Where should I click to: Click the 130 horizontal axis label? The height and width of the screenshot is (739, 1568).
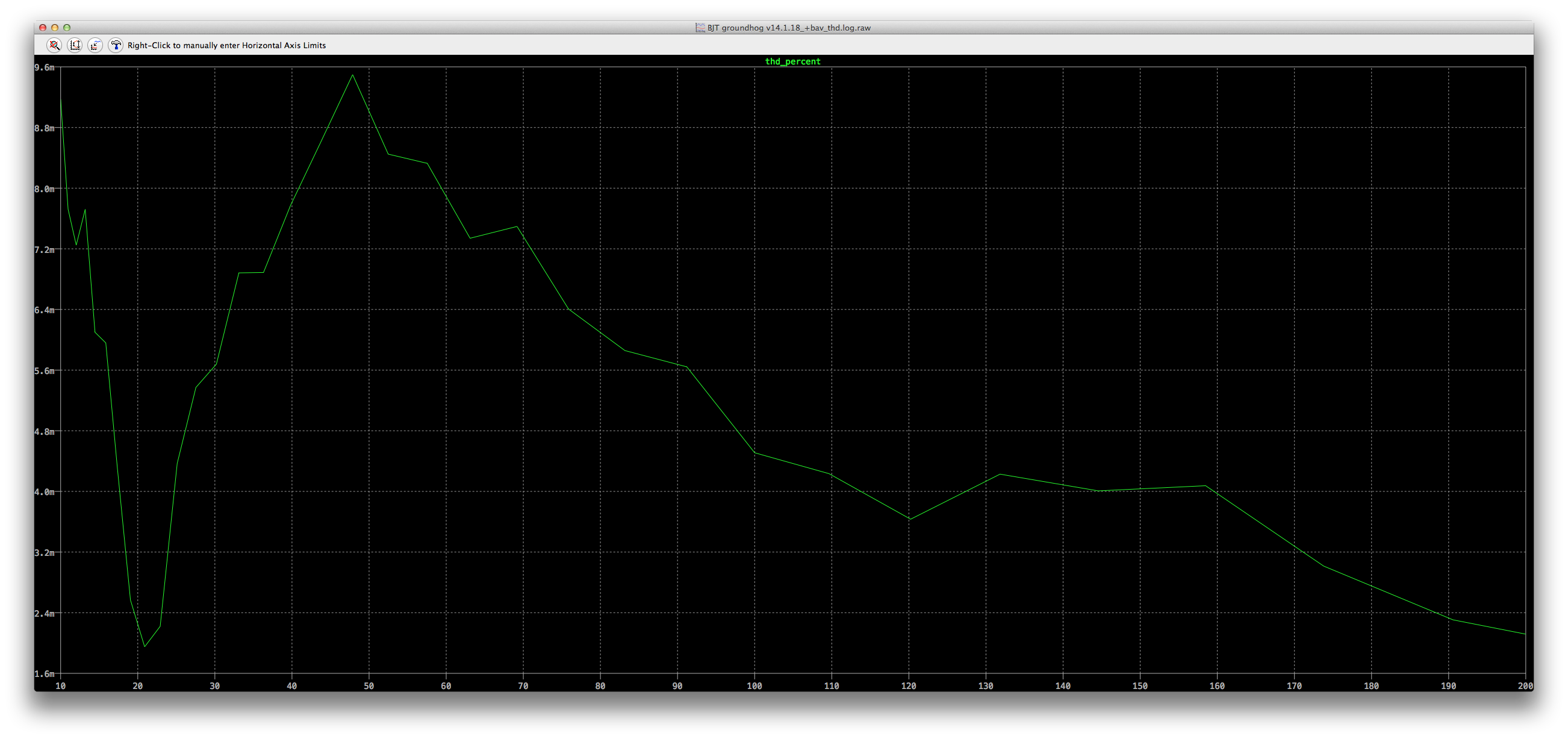986,686
